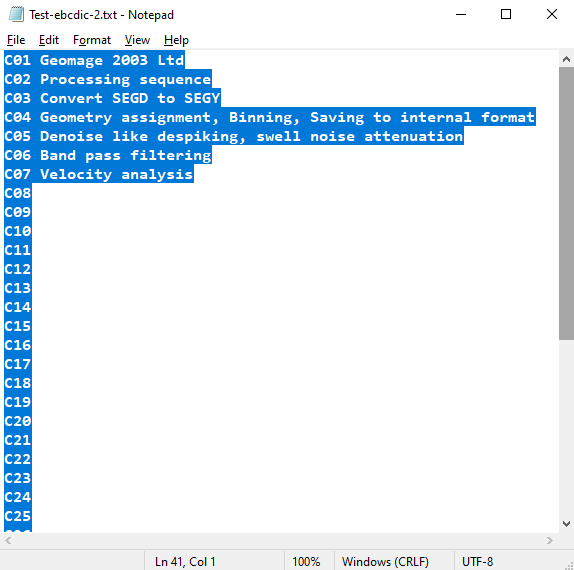
Task: Click the C25 line label
Action: (18, 517)
